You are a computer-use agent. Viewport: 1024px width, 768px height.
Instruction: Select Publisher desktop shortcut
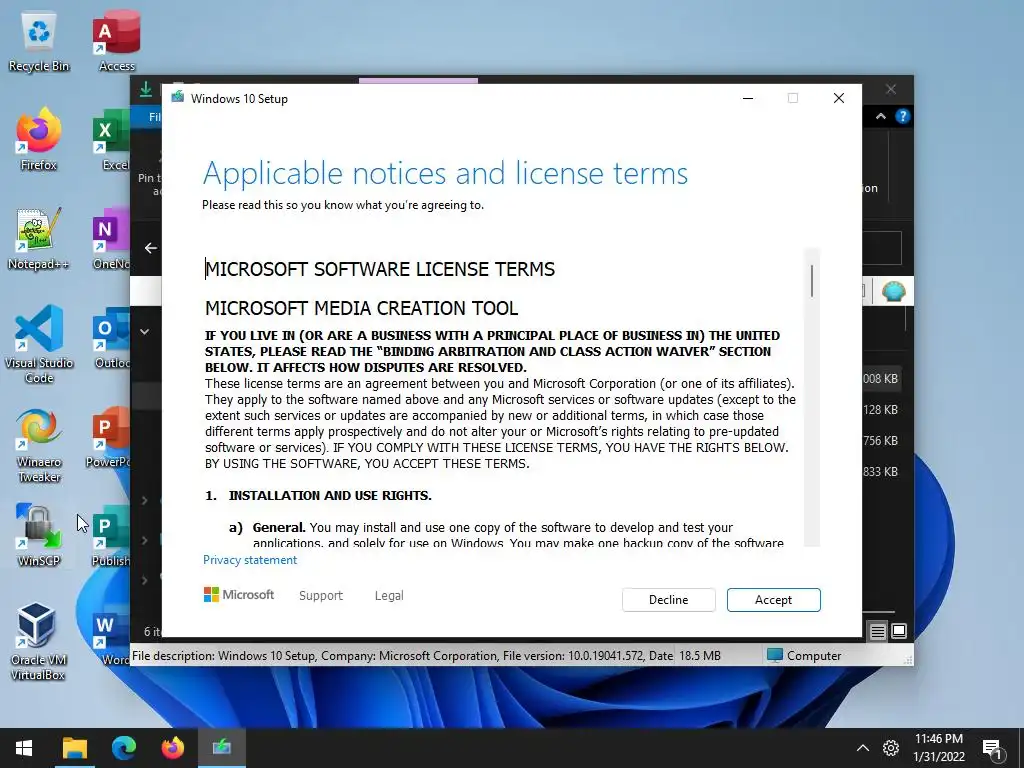coord(110,536)
